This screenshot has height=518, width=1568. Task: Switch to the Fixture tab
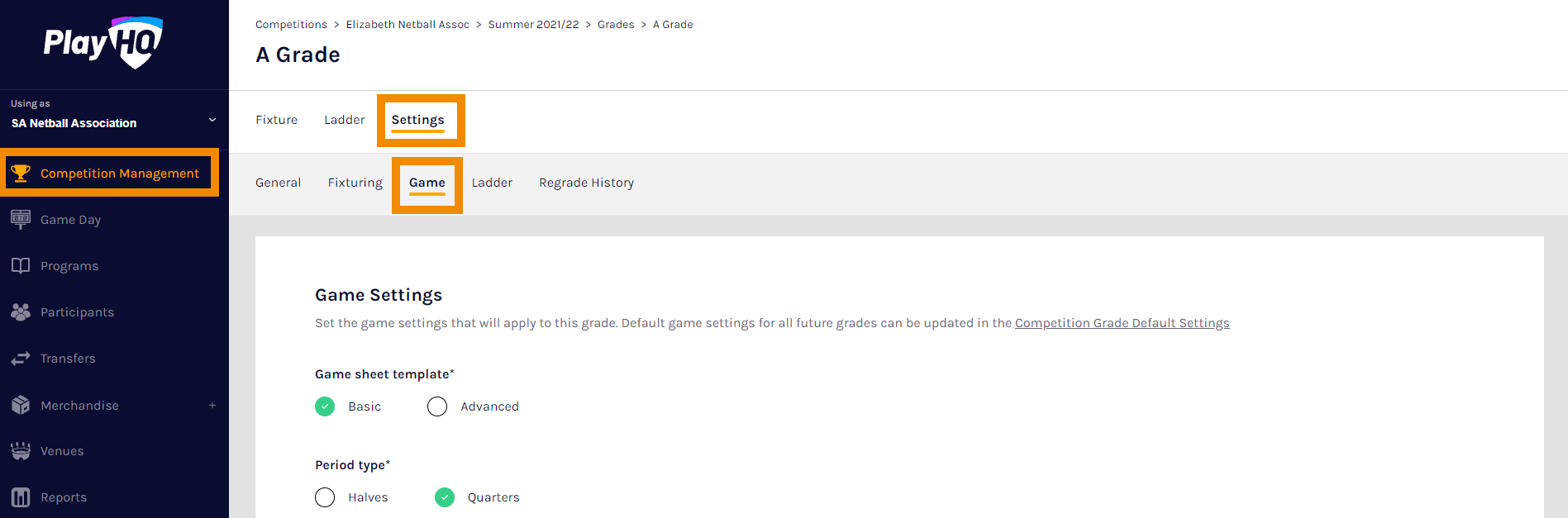[276, 120]
